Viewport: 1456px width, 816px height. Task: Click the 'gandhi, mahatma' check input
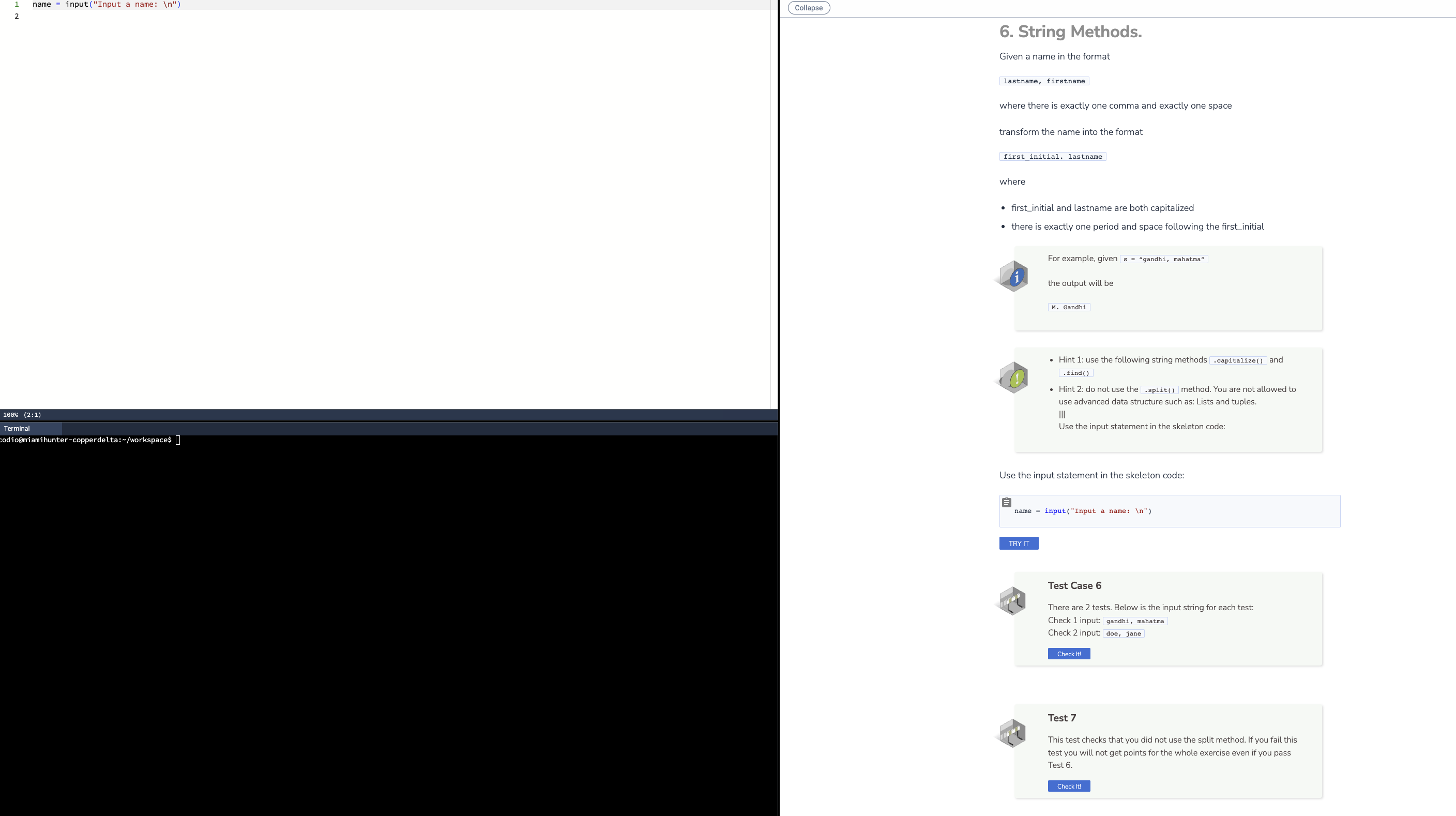pos(1135,621)
